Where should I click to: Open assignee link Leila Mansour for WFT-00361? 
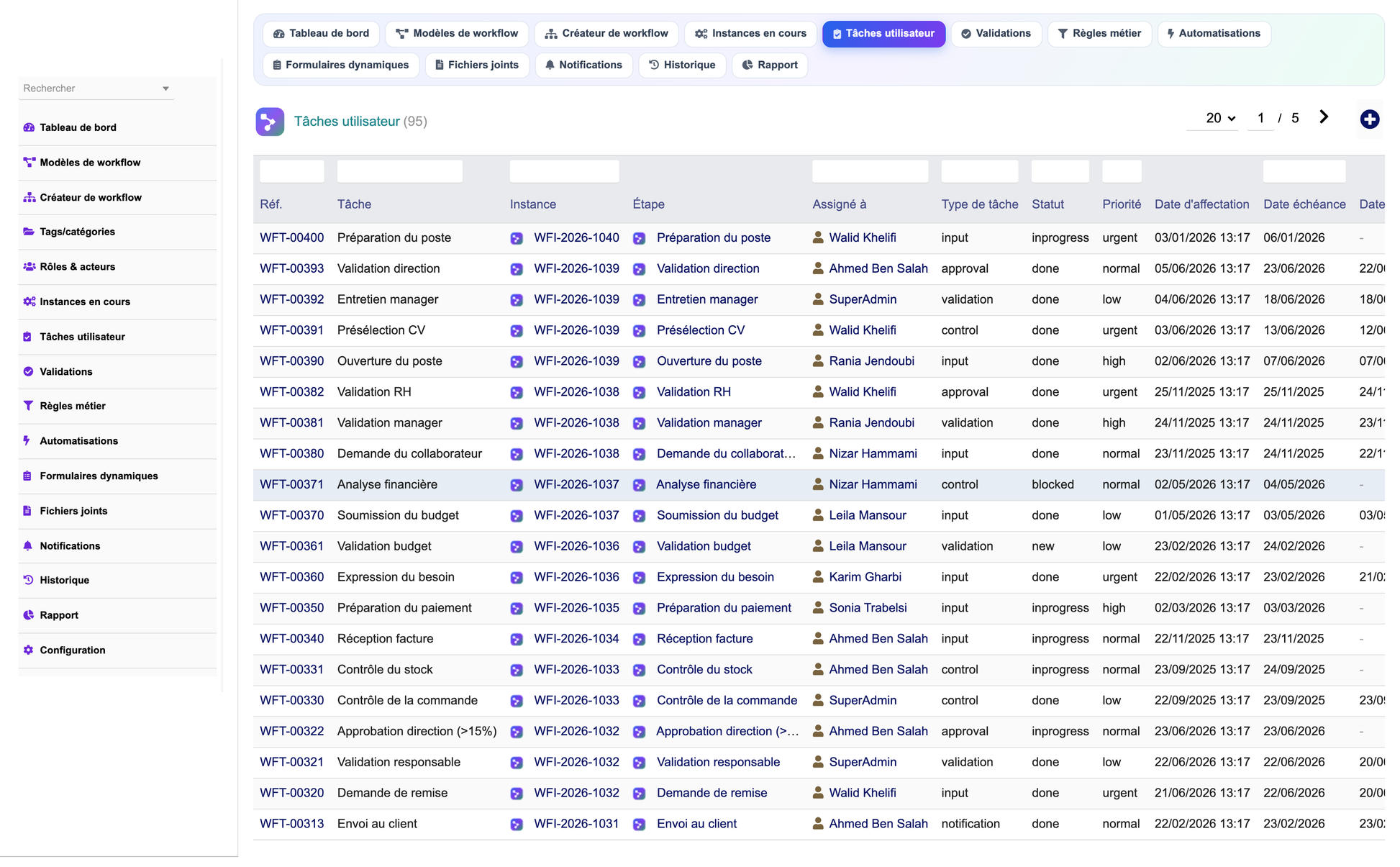tap(867, 546)
